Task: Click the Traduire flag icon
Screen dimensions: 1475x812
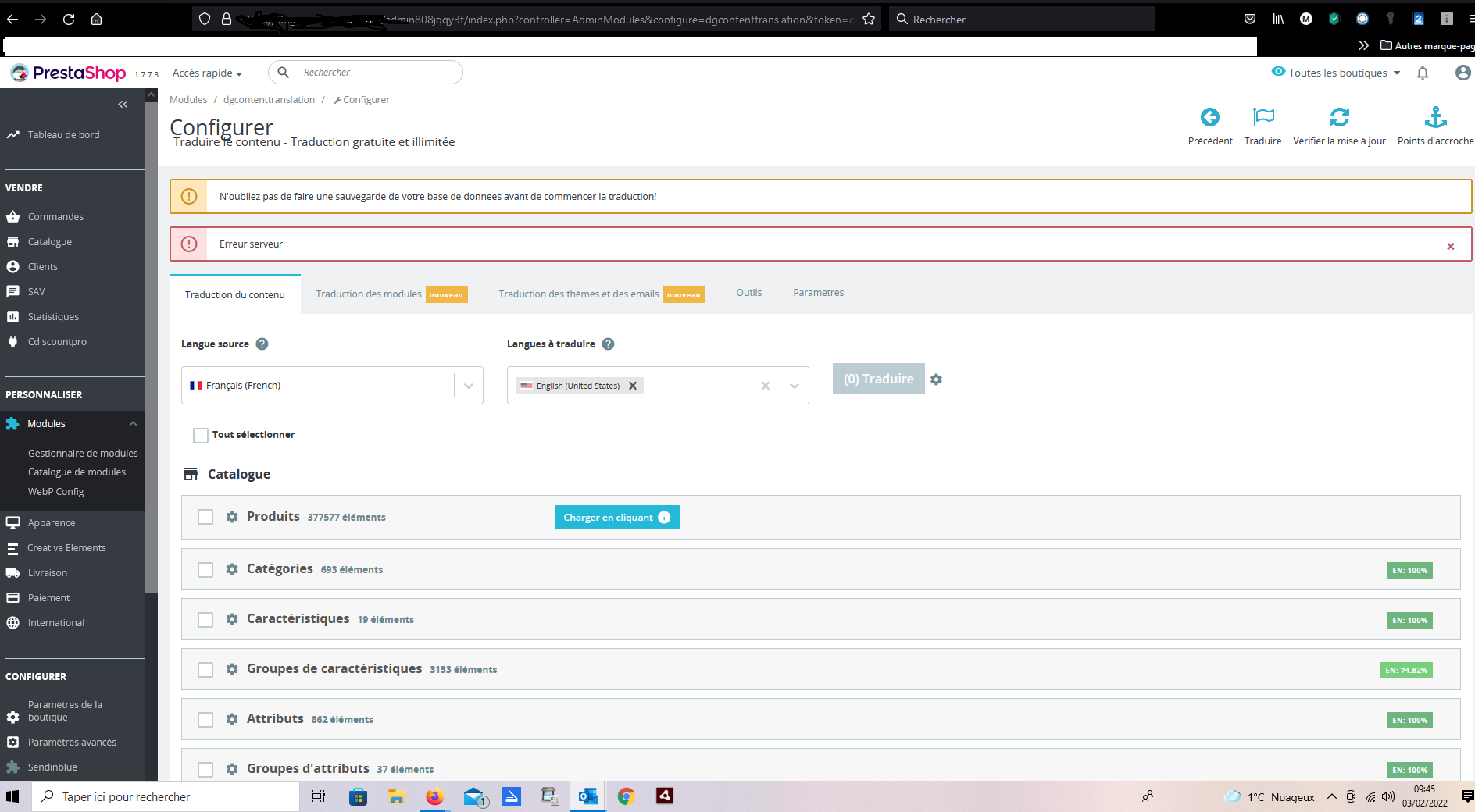Action: [1263, 117]
